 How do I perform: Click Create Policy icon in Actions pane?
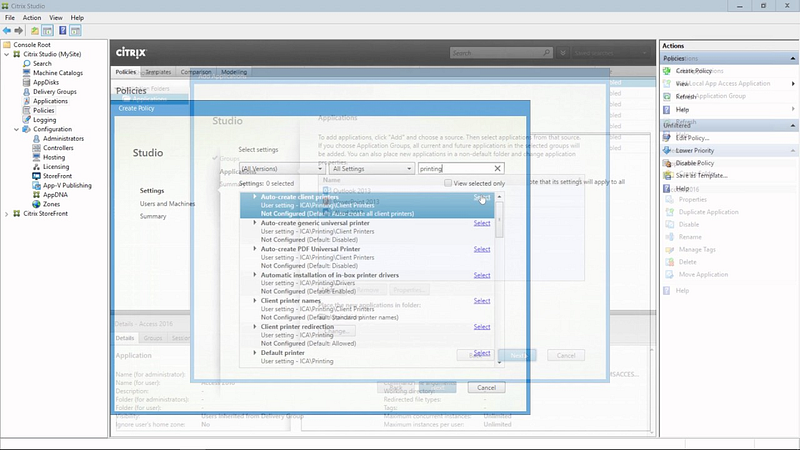click(667, 71)
